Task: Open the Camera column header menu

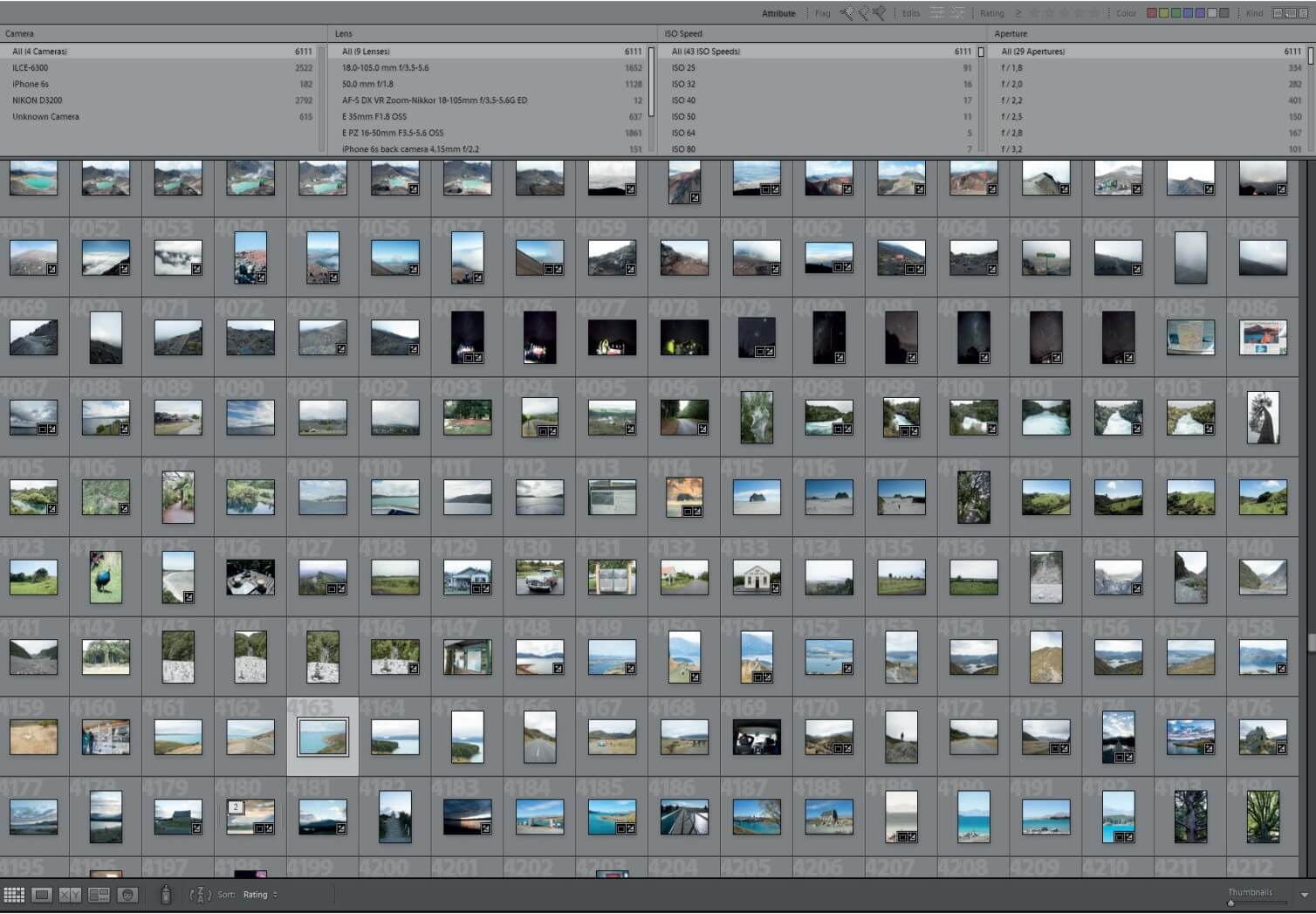Action: (19, 33)
